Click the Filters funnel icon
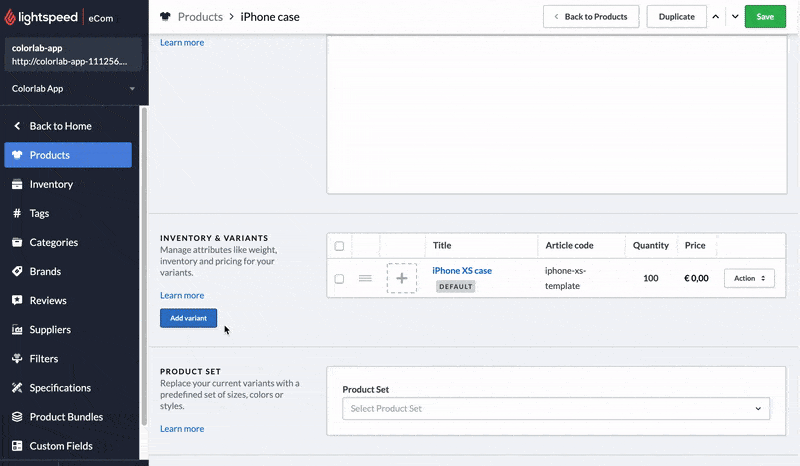 click(x=17, y=358)
